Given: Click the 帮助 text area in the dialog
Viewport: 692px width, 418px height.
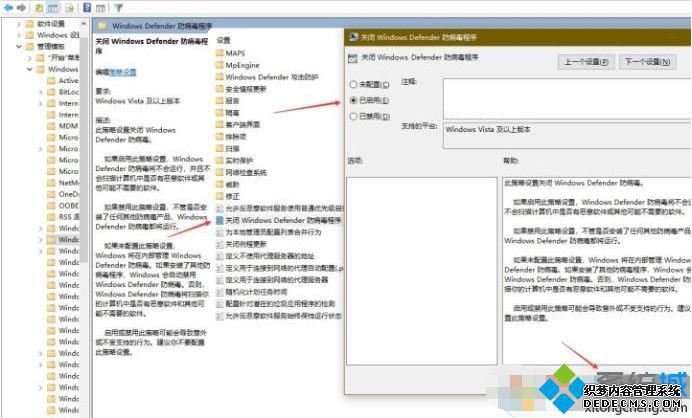Looking at the screenshot, I should click(x=597, y=271).
